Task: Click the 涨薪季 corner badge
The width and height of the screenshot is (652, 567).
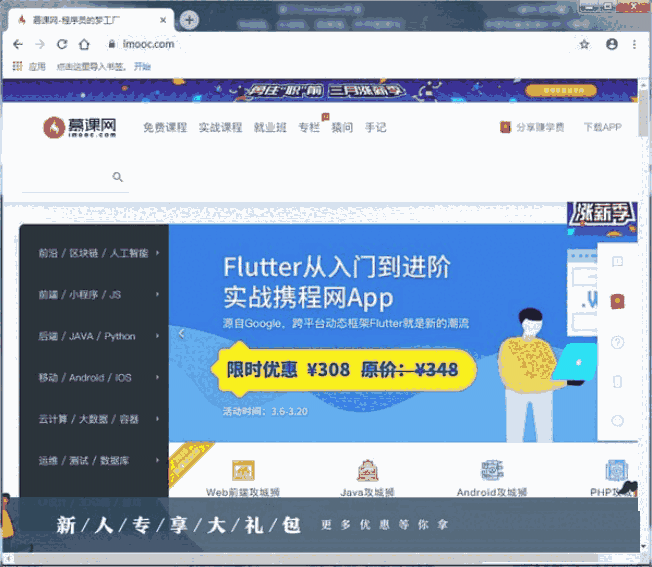Action: click(x=602, y=218)
